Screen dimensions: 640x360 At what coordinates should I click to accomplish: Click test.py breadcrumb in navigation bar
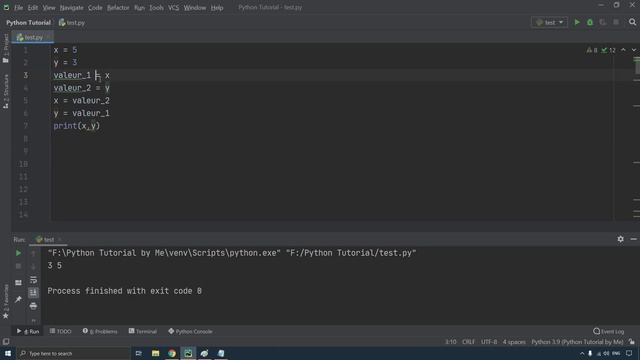72,23
